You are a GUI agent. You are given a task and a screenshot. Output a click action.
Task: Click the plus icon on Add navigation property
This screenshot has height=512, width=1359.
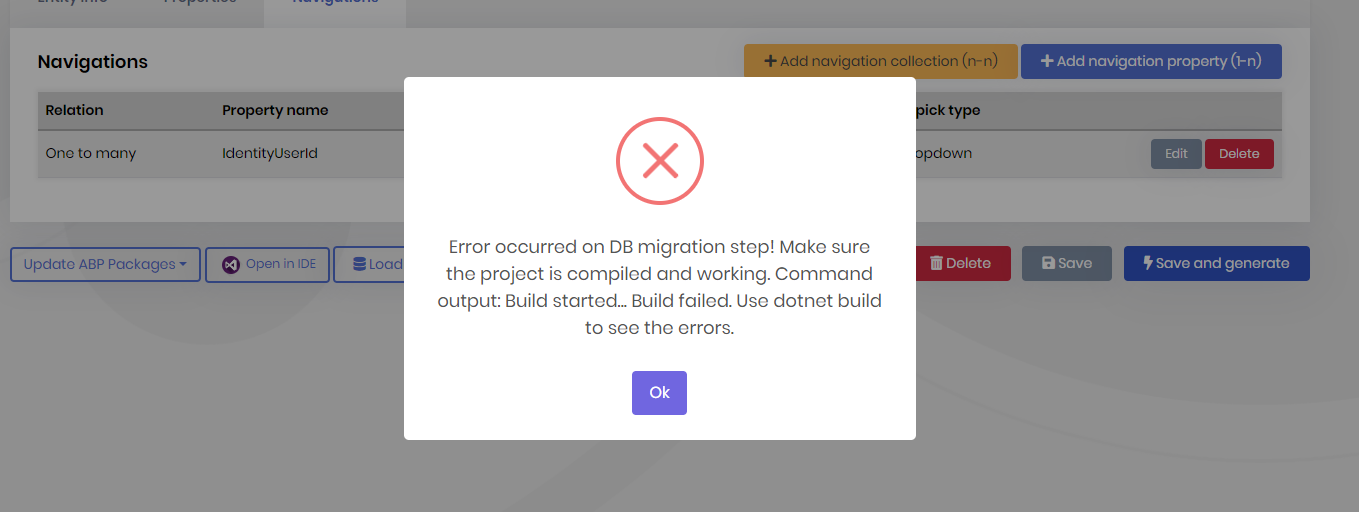pos(1047,61)
